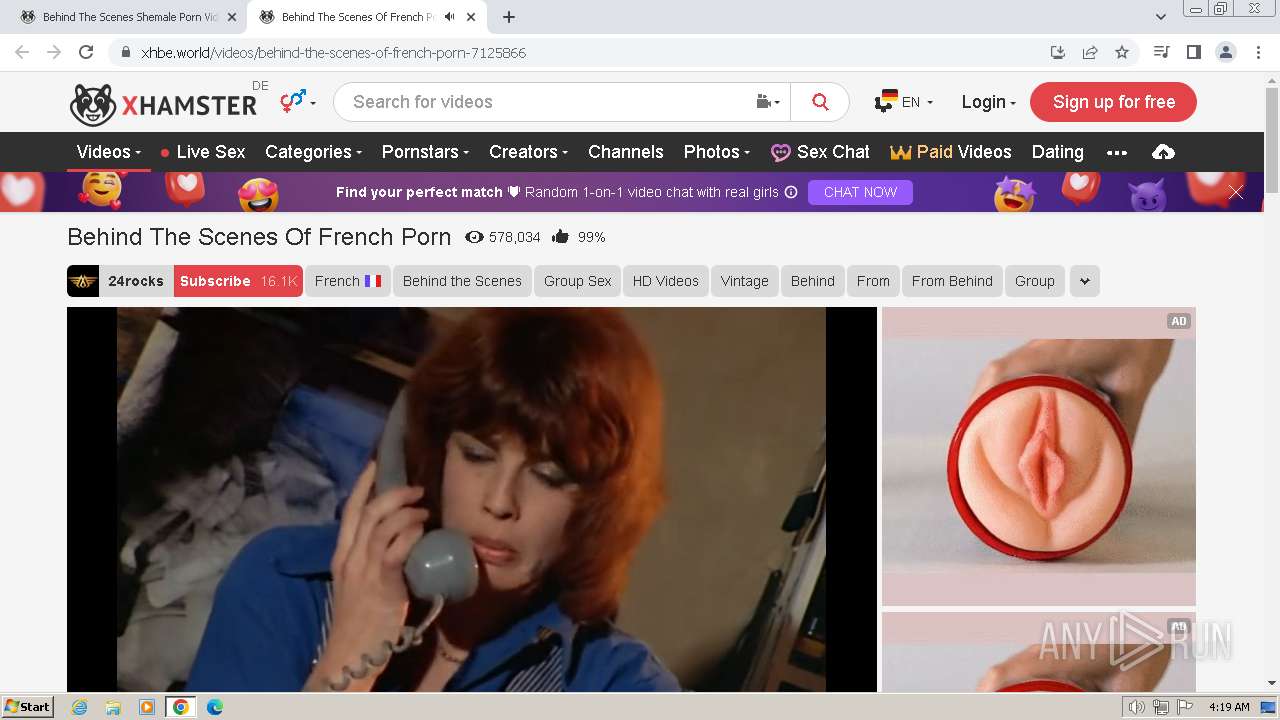
Task: Open Paid Videos with crown icon
Action: click(951, 152)
